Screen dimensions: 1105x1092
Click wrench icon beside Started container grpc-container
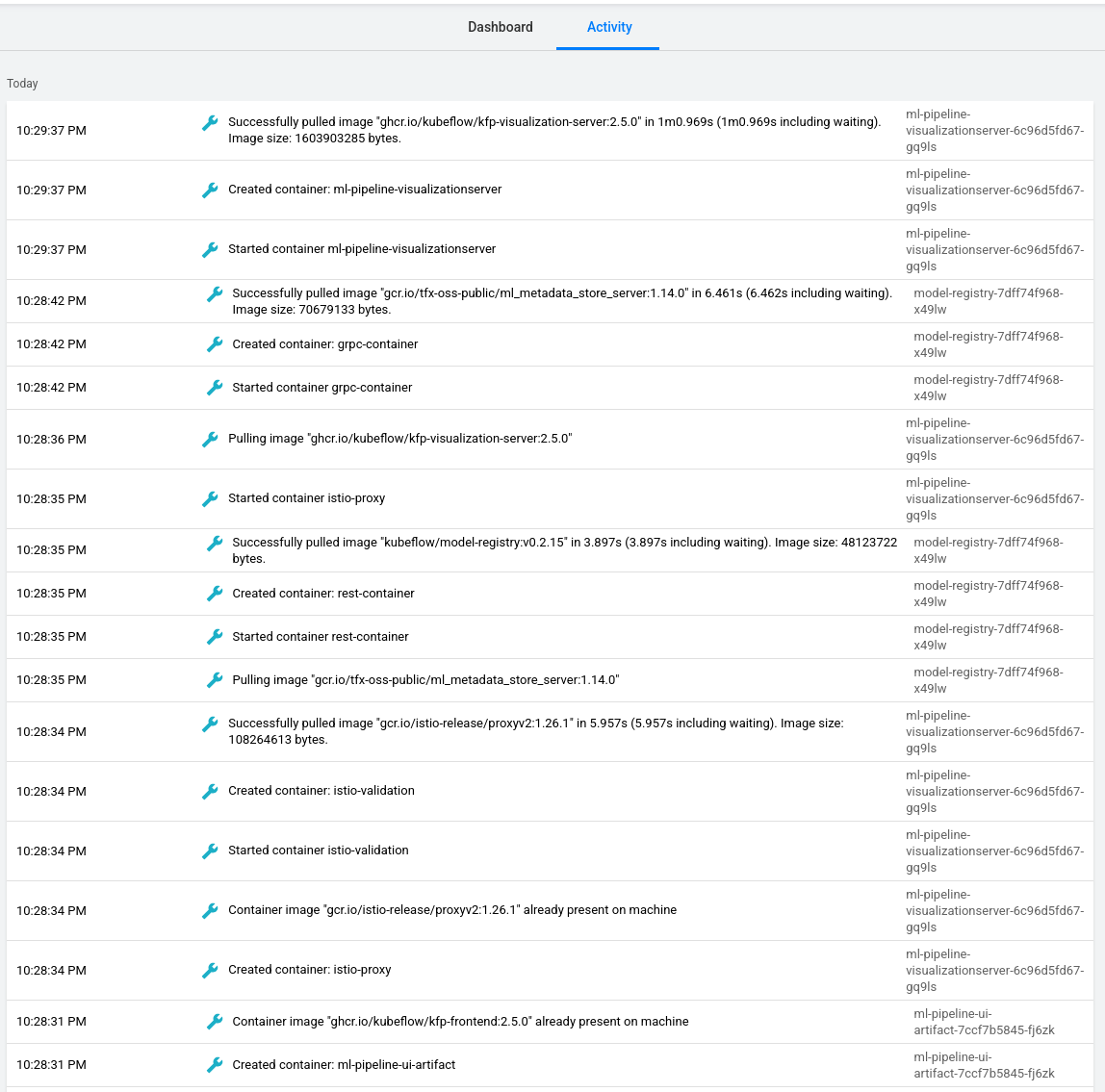(215, 388)
